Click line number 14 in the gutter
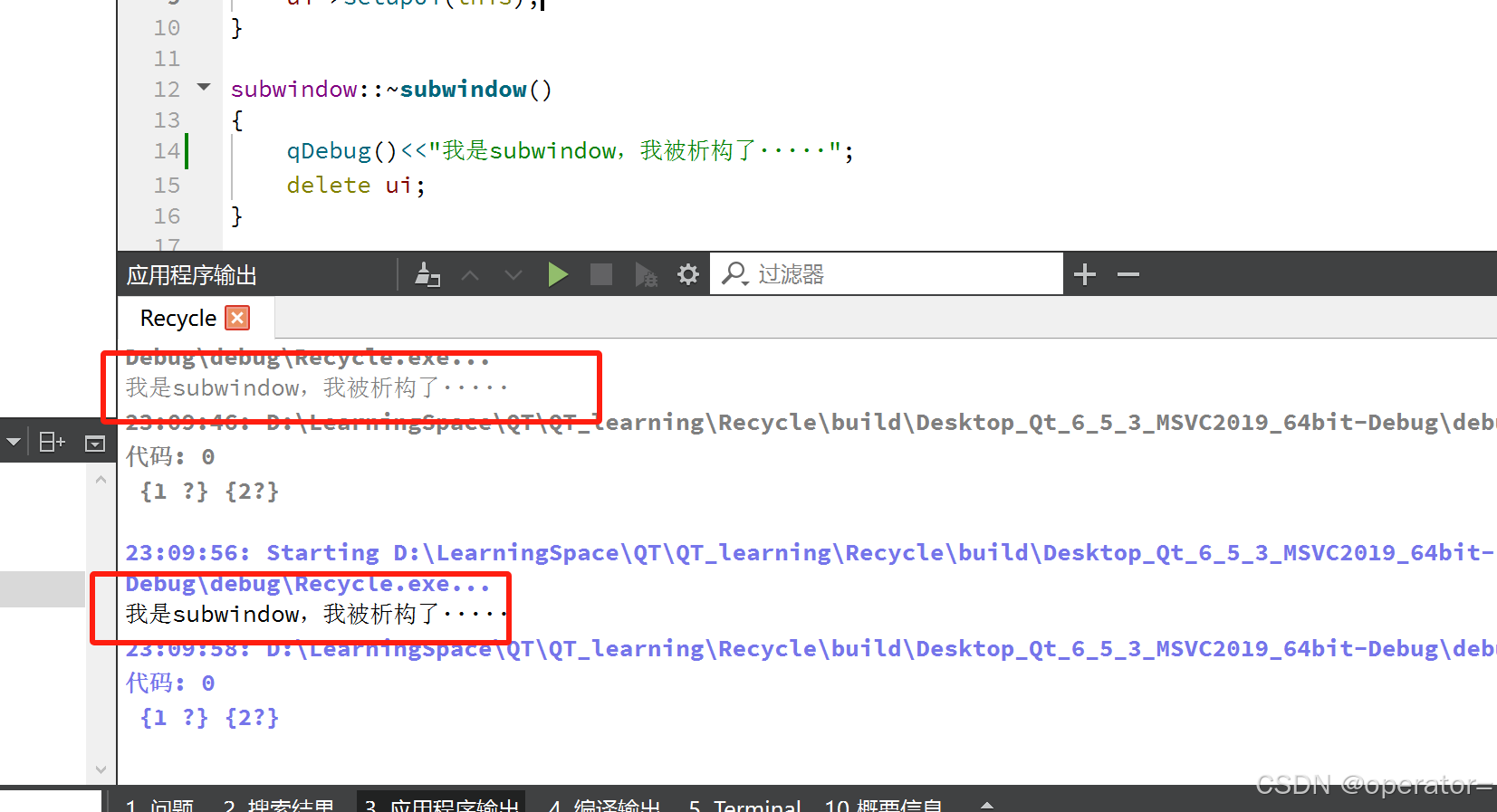The image size is (1497, 812). [167, 151]
